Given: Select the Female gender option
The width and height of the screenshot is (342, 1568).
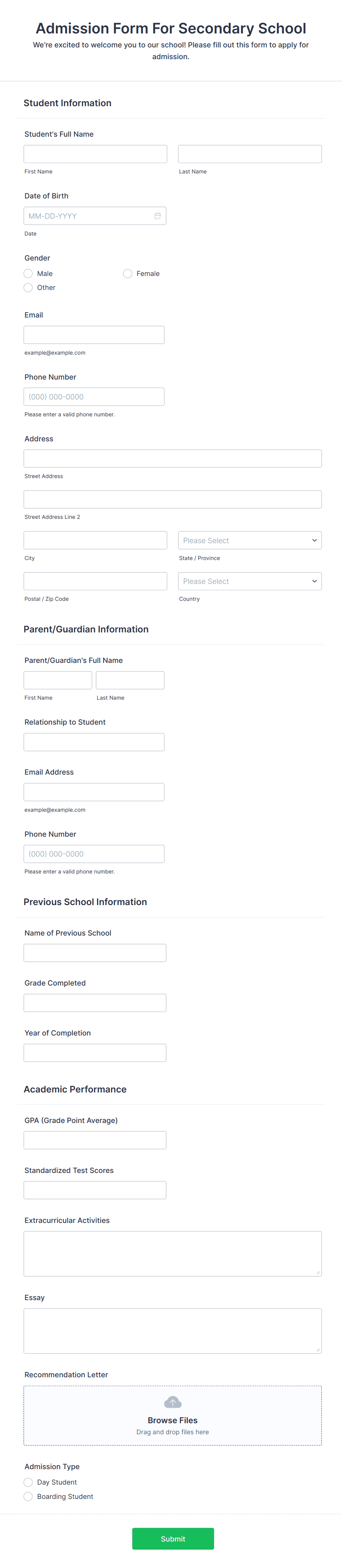Looking at the screenshot, I should (127, 273).
